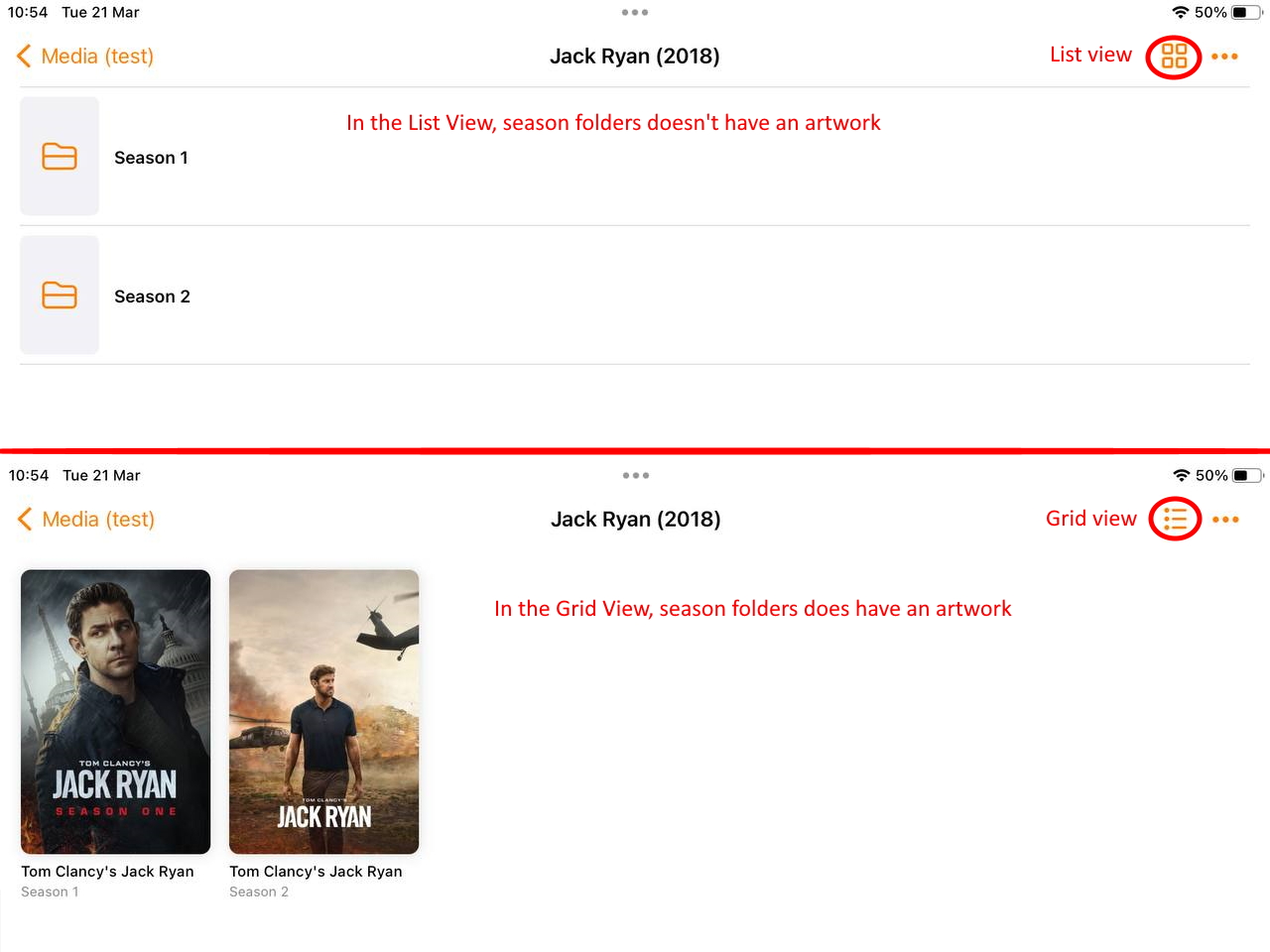This screenshot has width=1270, height=952.
Task: Tap the Jack Ryan (2018) title above the folder rows
Action: pyautogui.click(x=635, y=57)
